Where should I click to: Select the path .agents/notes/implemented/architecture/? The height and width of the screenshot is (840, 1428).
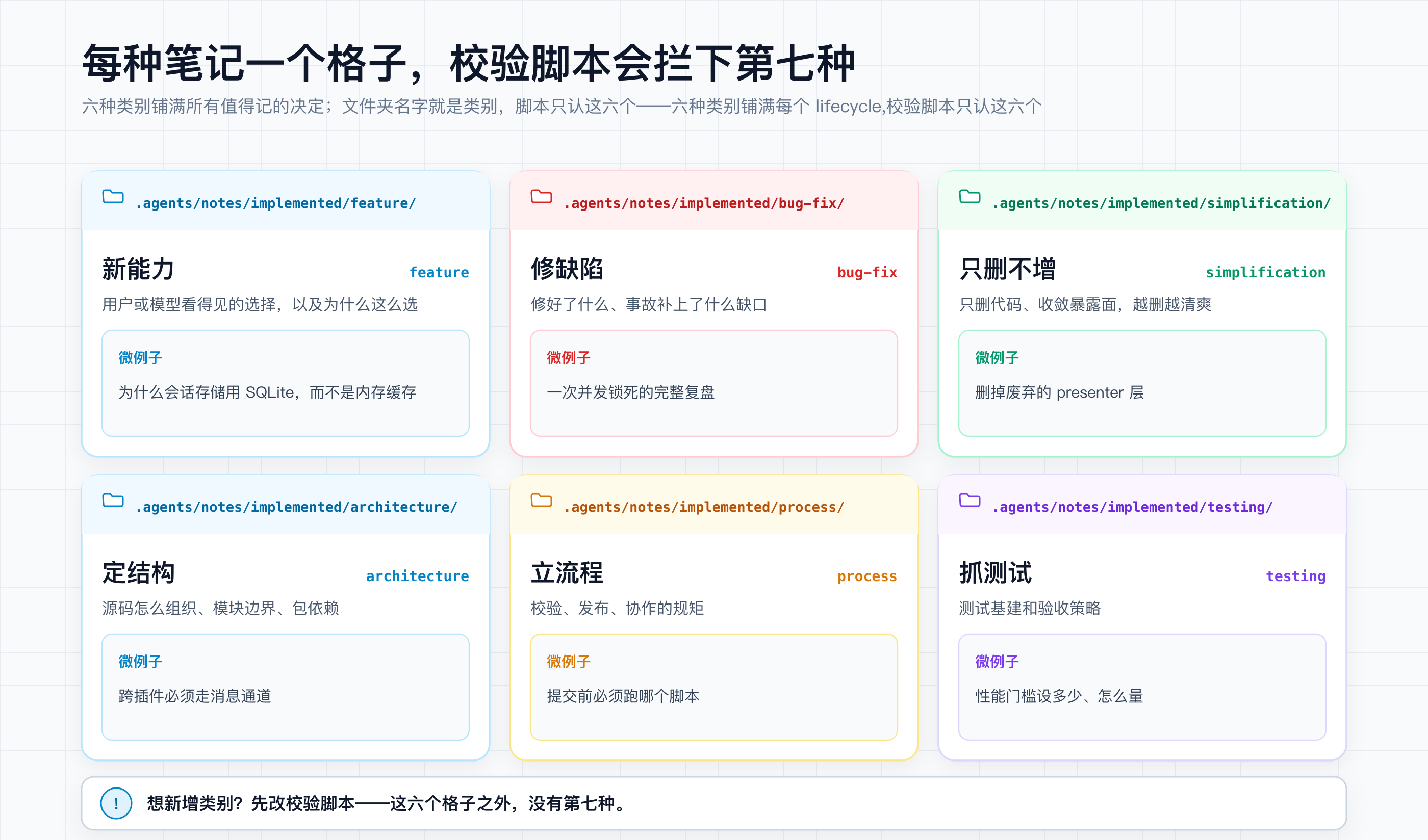point(296,507)
